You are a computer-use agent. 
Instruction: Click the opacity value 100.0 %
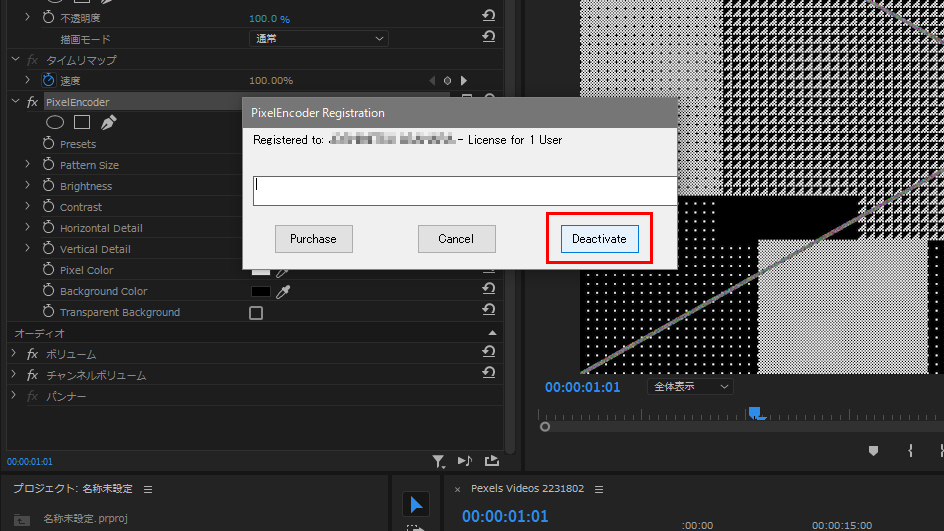pyautogui.click(x=269, y=19)
